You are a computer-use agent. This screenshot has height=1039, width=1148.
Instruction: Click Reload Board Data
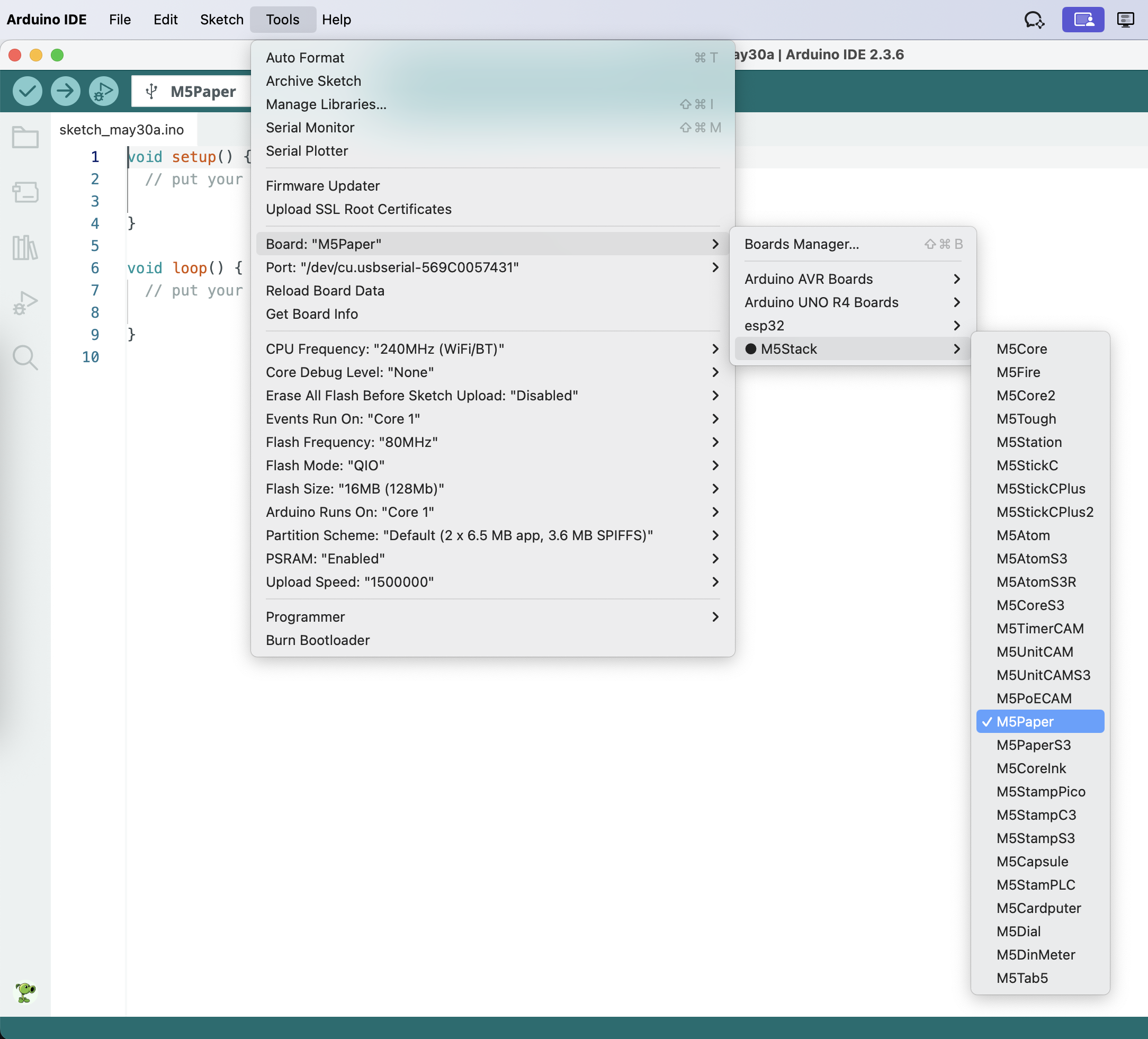coord(492,291)
